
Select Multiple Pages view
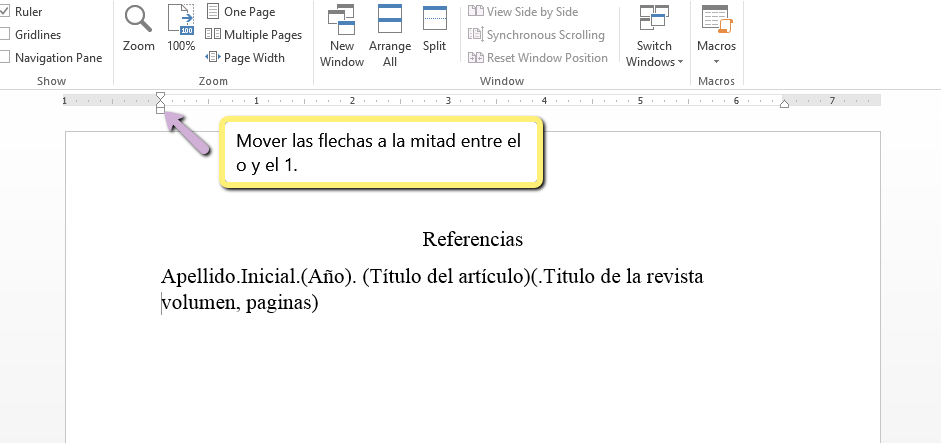253,35
